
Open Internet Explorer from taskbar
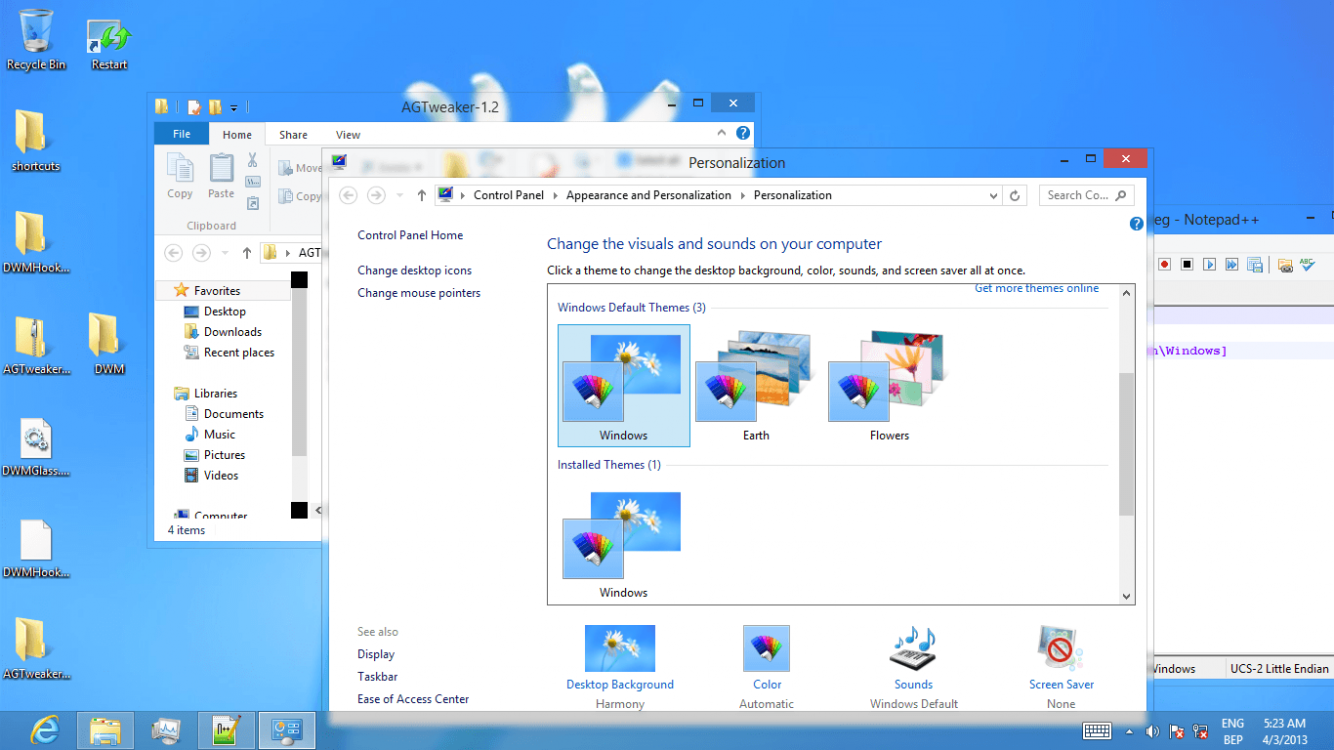click(44, 731)
